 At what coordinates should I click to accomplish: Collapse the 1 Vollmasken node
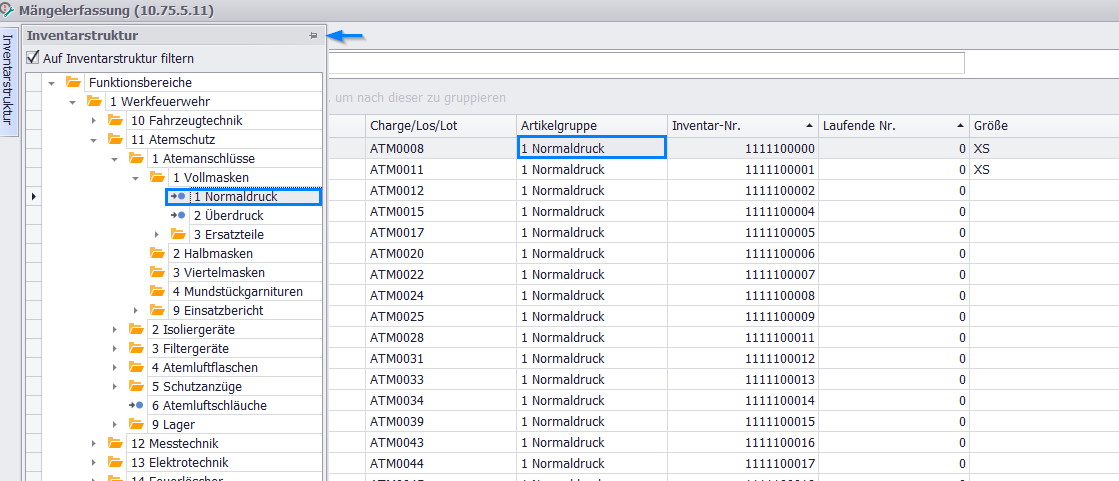[135, 178]
